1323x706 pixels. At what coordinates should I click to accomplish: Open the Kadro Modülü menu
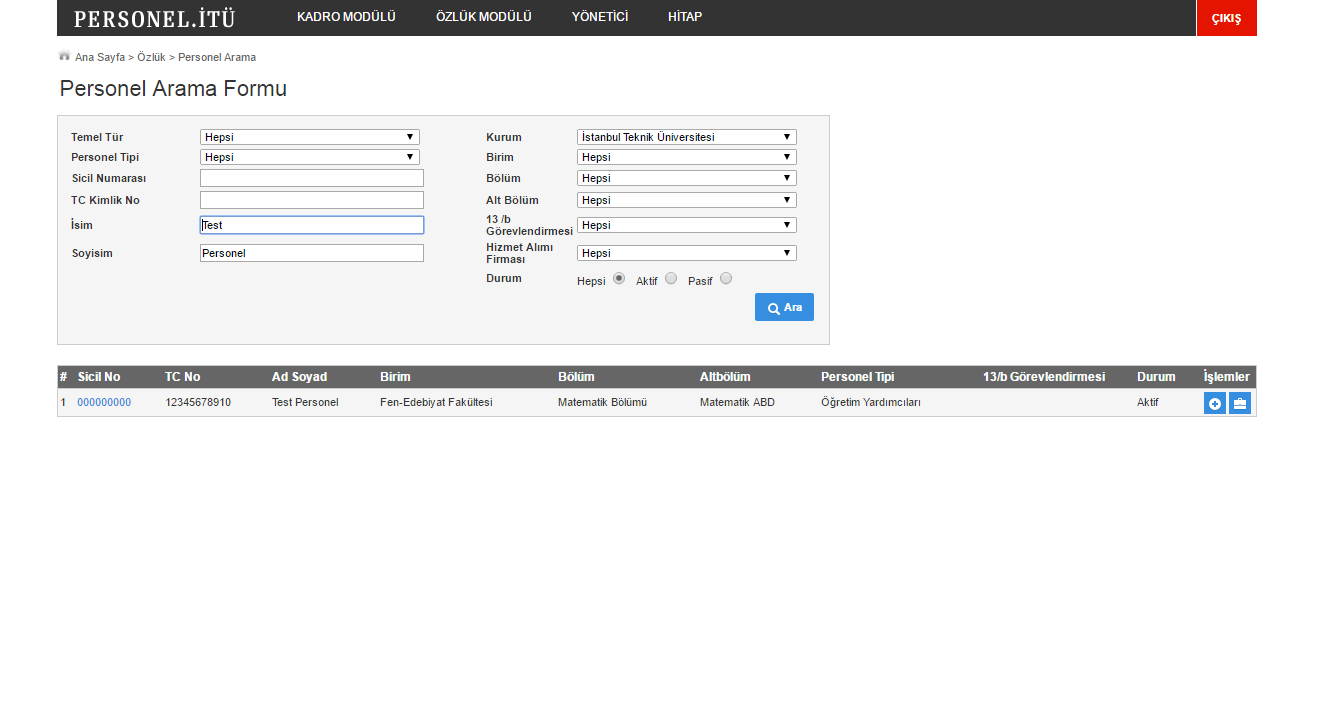[x=346, y=17]
